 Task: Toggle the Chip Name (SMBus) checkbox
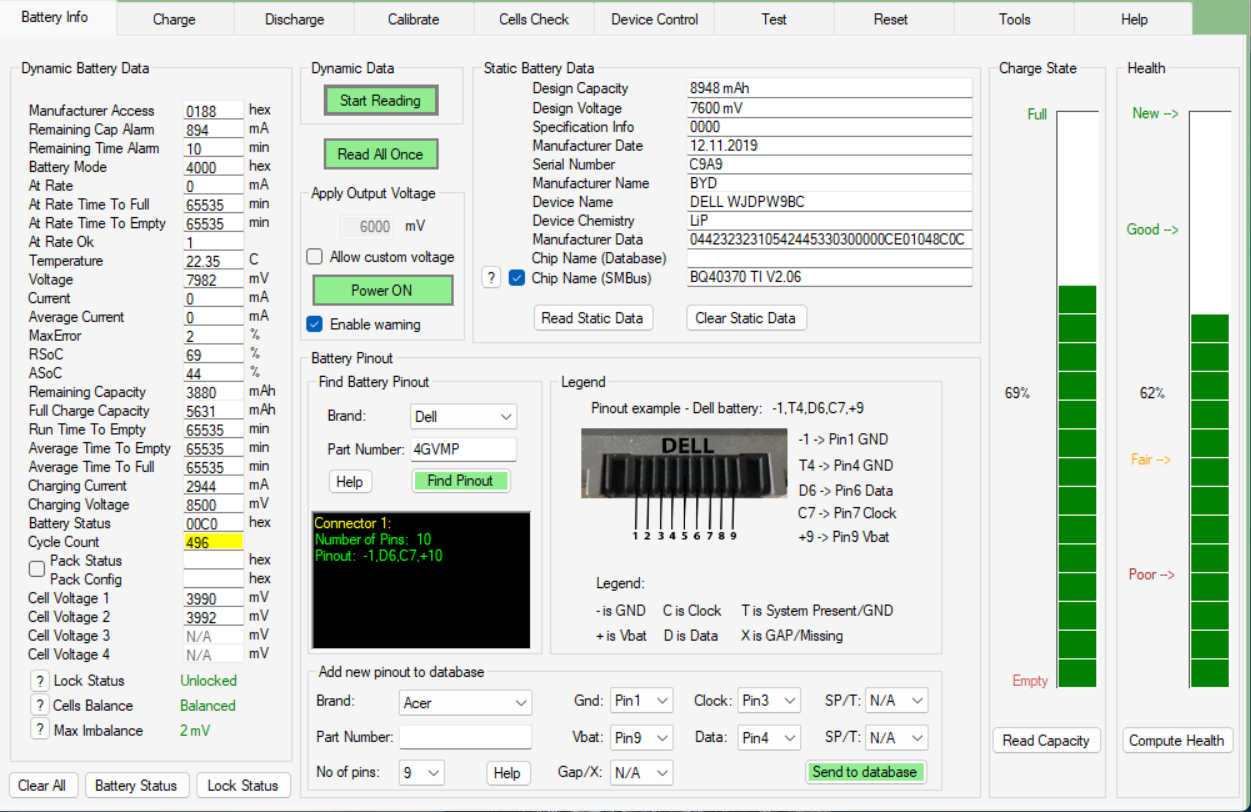coord(517,278)
